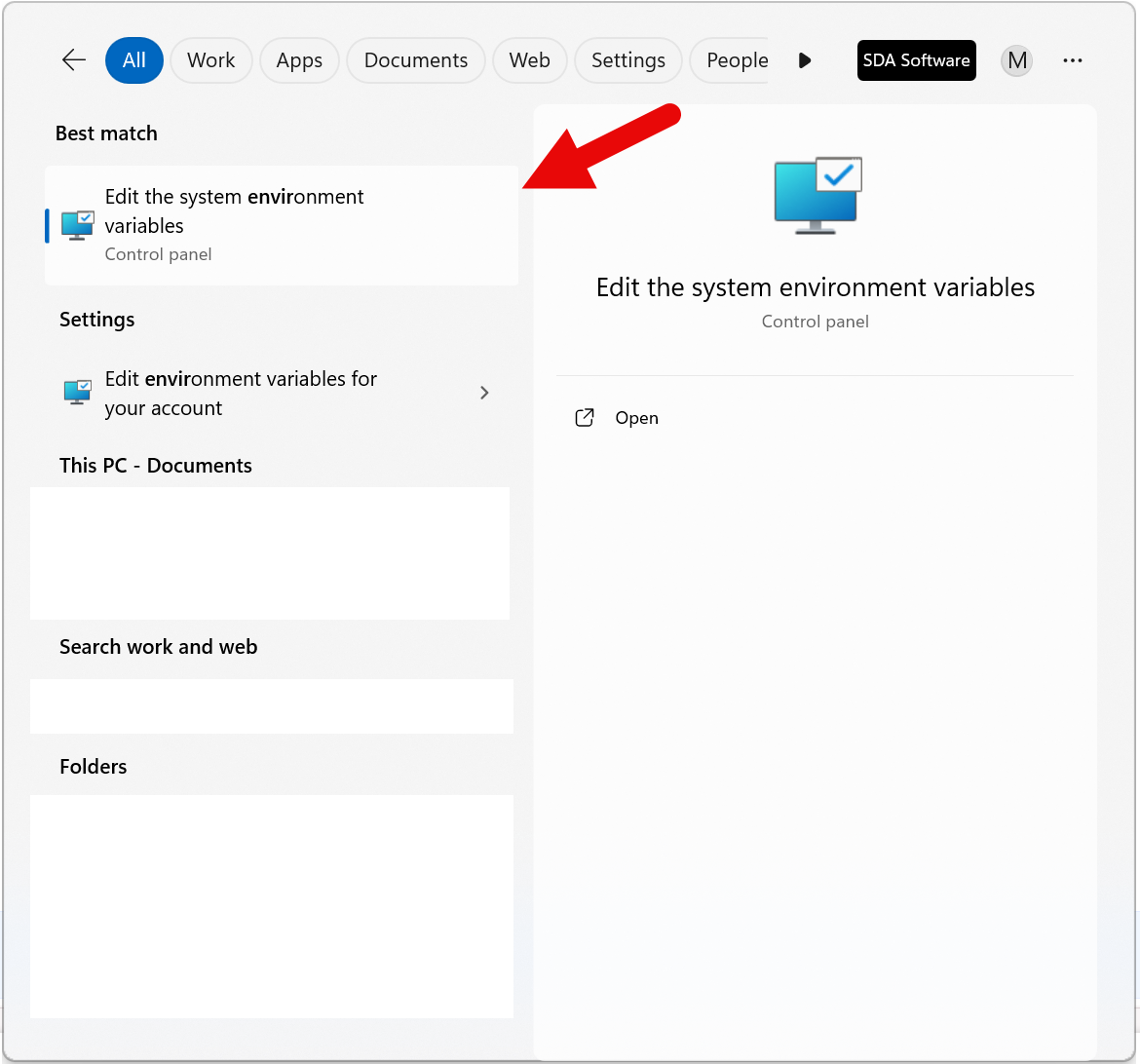The width and height of the screenshot is (1140, 1064).
Task: Open Edit environment variables for your account
Action: [x=241, y=393]
